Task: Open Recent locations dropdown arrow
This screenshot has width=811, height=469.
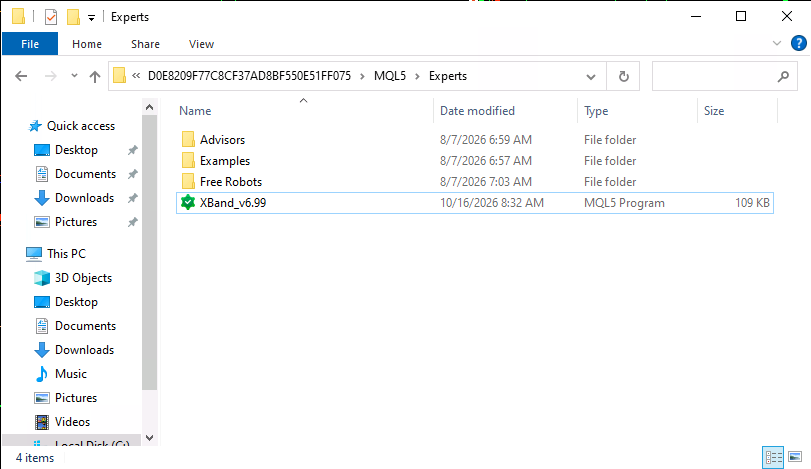Action: tap(74, 76)
